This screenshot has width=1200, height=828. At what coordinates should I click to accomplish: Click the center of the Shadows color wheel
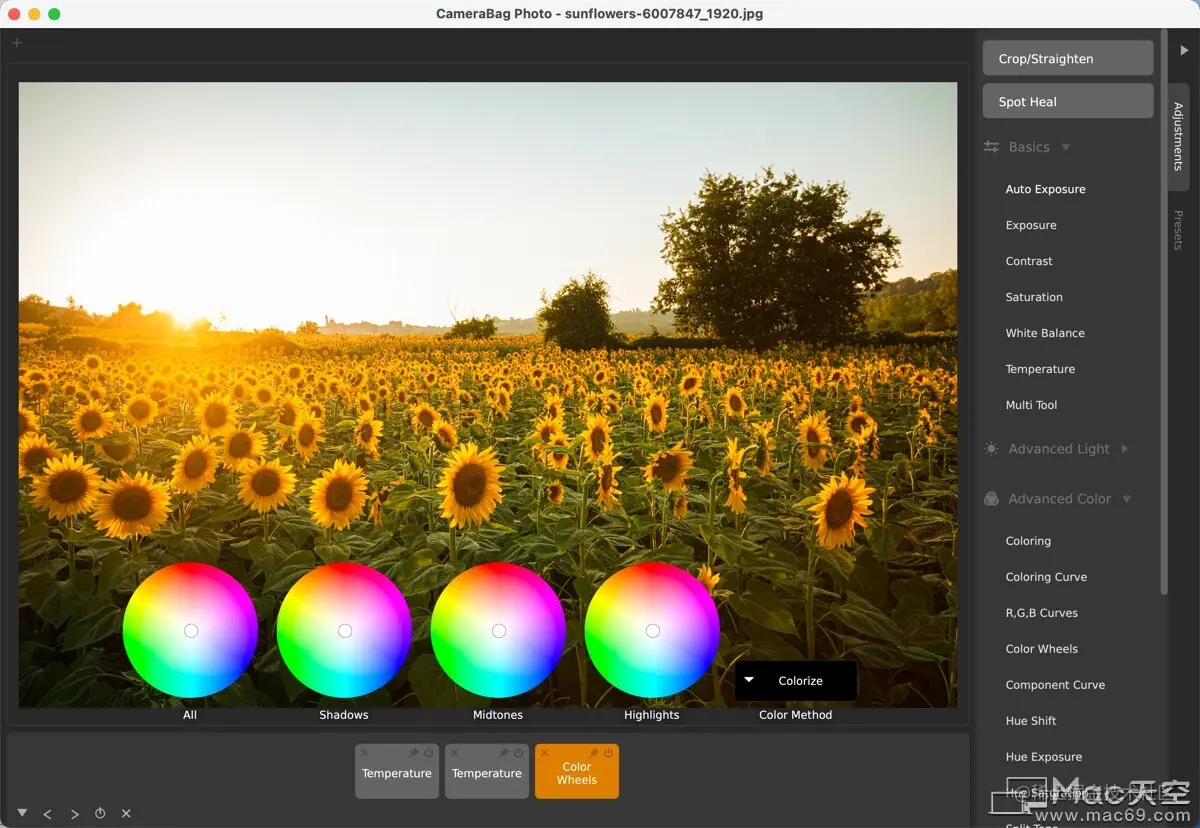345,631
